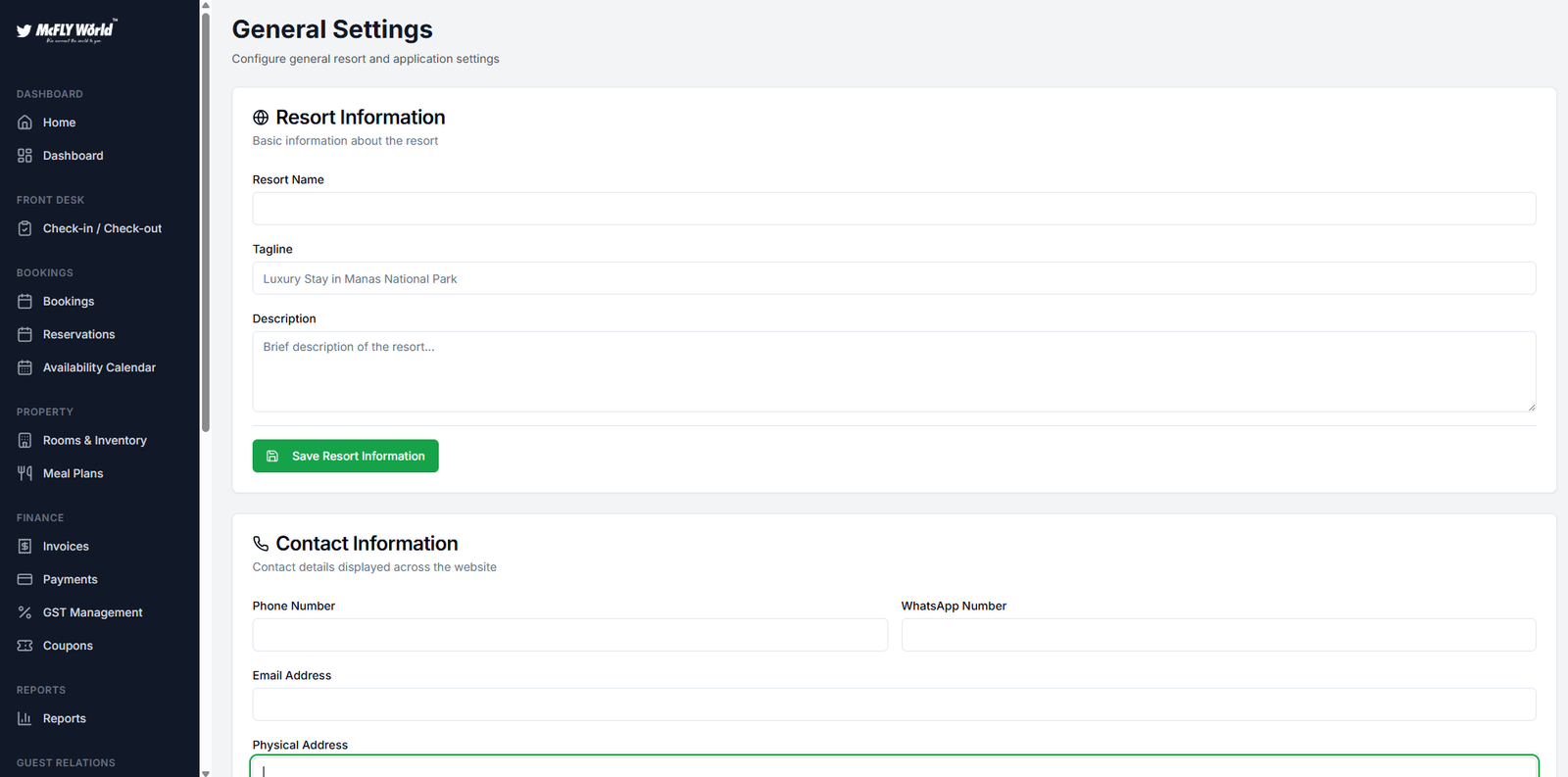Click the Reservations calendar icon

(x=24, y=334)
